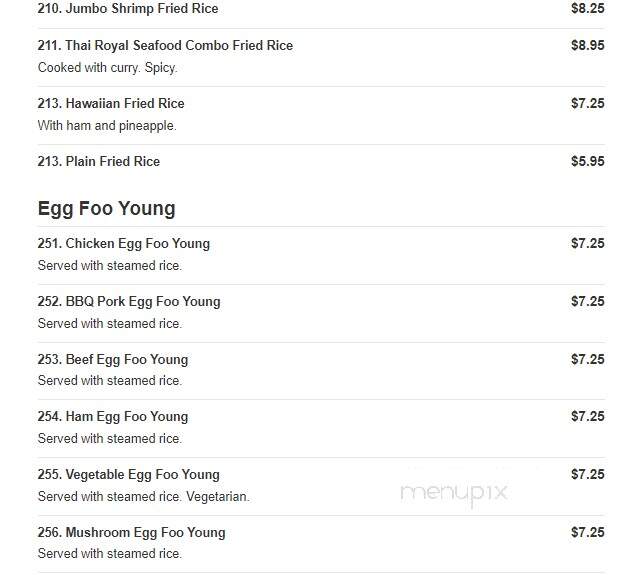Screen dimensions: 633x575
Task: Click the Egg Foo Young section heading
Action: [x=107, y=209]
